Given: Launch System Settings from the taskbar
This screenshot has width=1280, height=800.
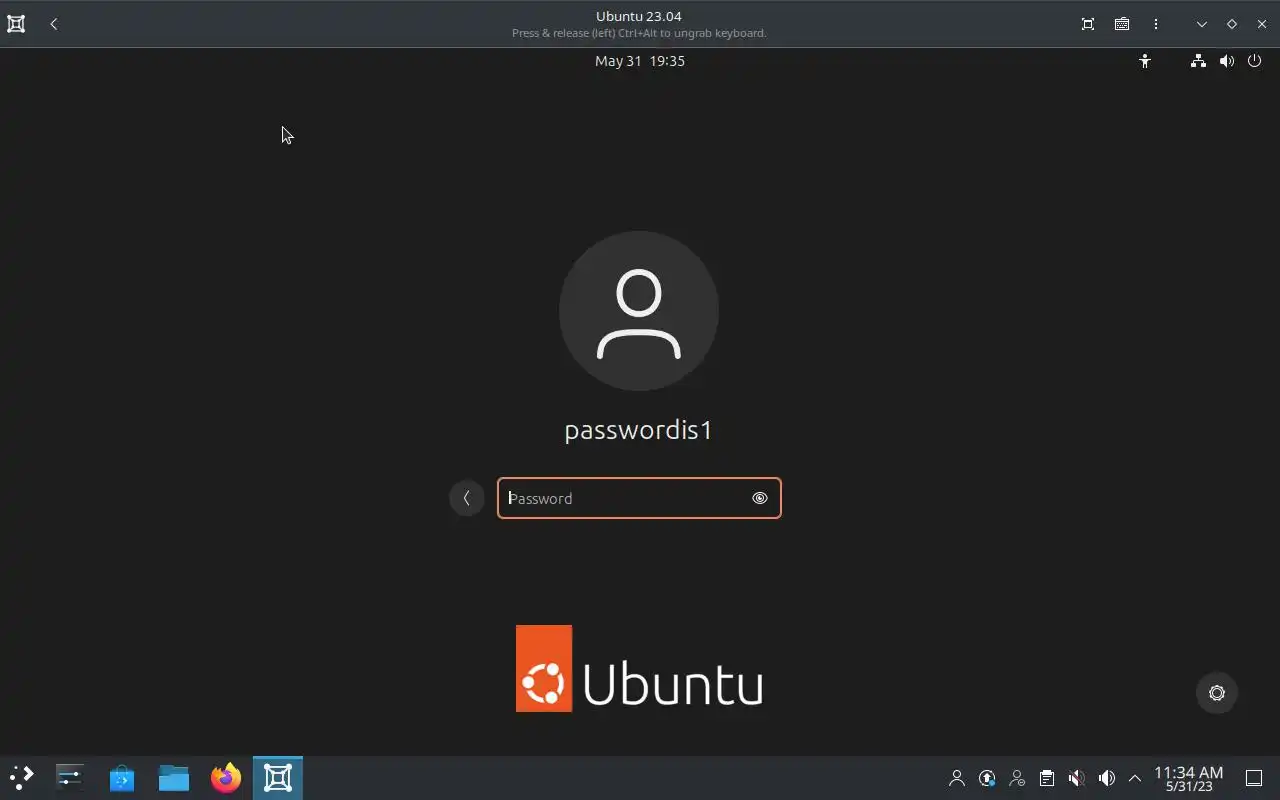Looking at the screenshot, I should [x=70, y=777].
